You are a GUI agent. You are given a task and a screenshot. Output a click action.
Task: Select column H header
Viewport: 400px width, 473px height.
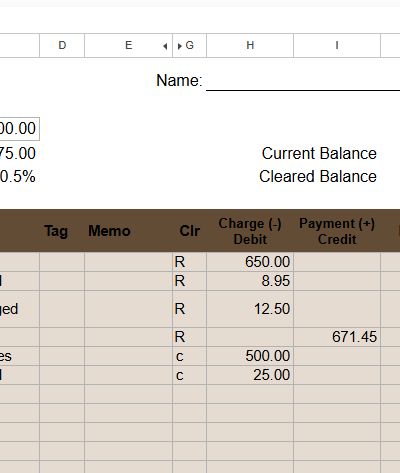[250, 45]
